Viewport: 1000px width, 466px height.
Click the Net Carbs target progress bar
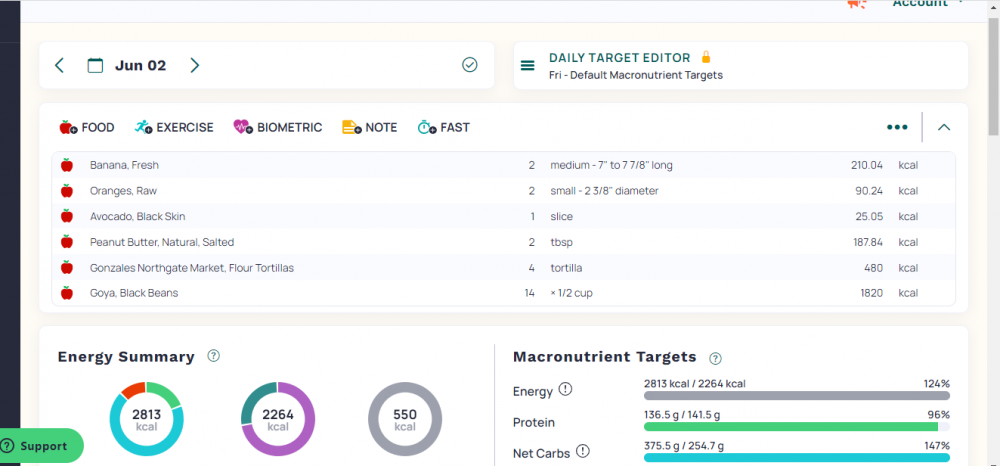pos(797,457)
